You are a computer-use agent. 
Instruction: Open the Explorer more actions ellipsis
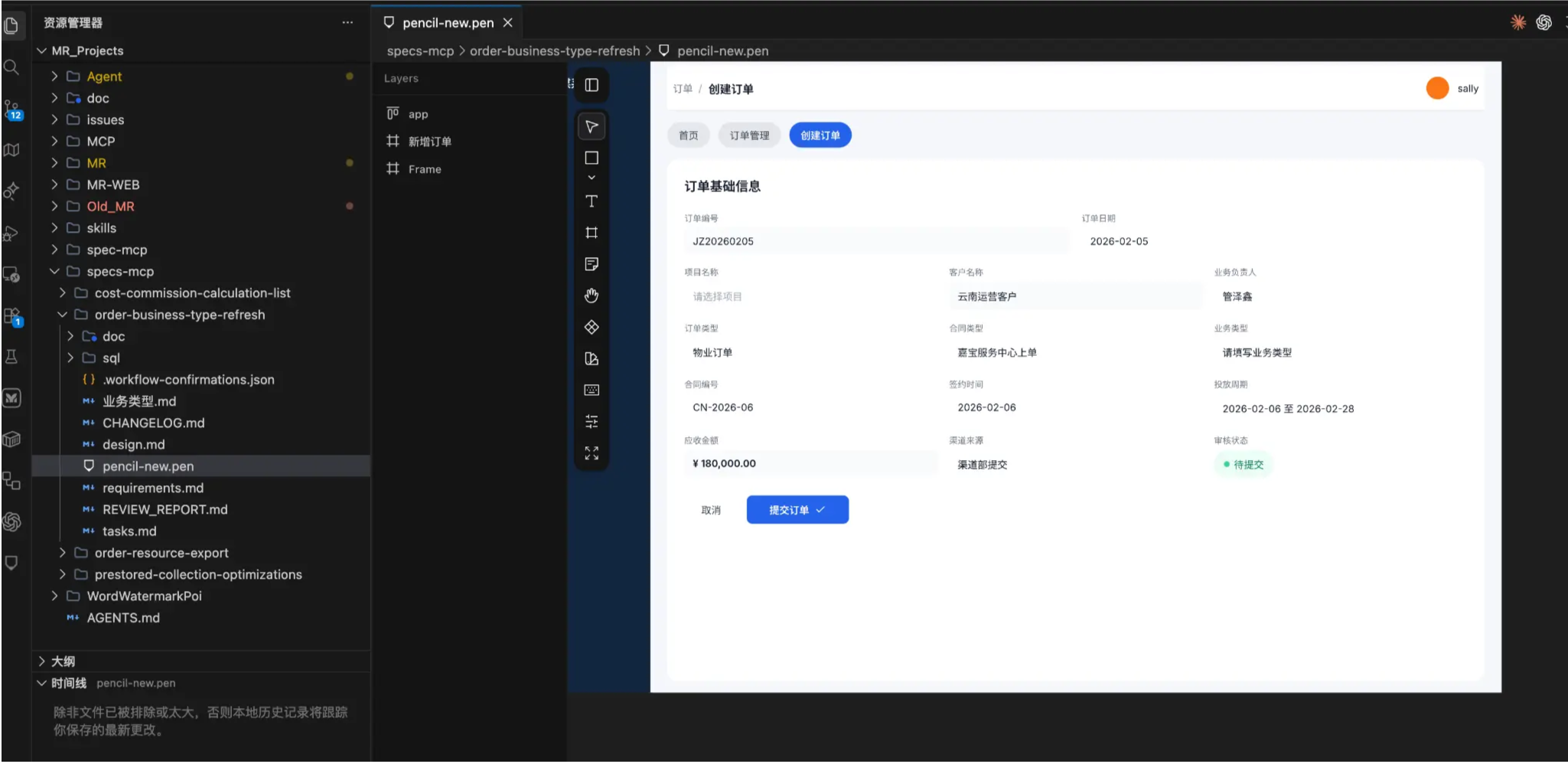[x=347, y=22]
